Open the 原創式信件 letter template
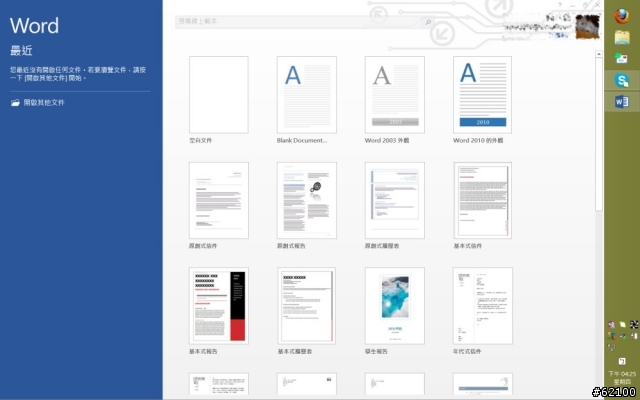Screen dimensions: 640x400 pyautogui.click(x=218, y=200)
